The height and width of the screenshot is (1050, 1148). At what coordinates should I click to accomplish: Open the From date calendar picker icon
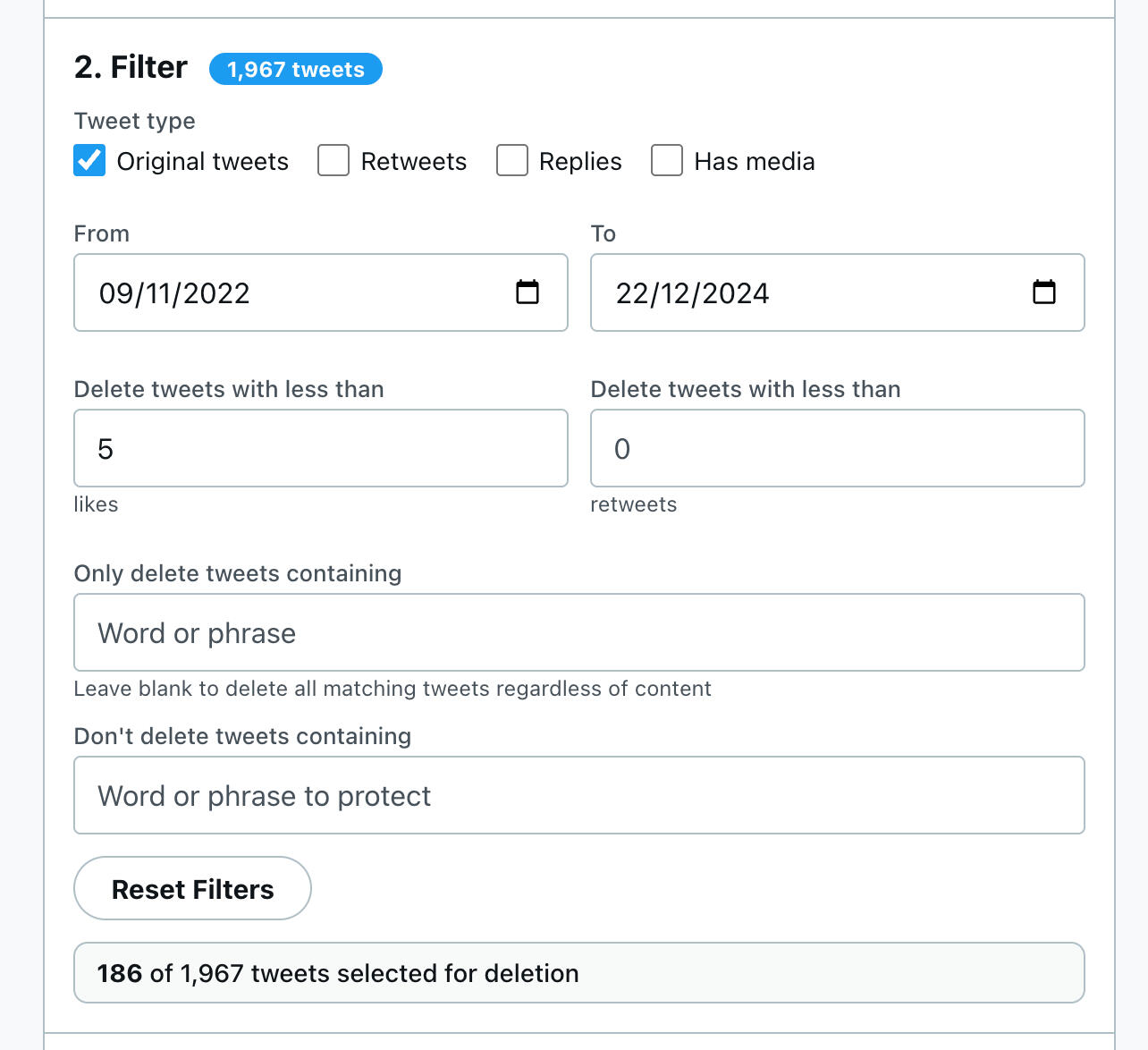[528, 292]
